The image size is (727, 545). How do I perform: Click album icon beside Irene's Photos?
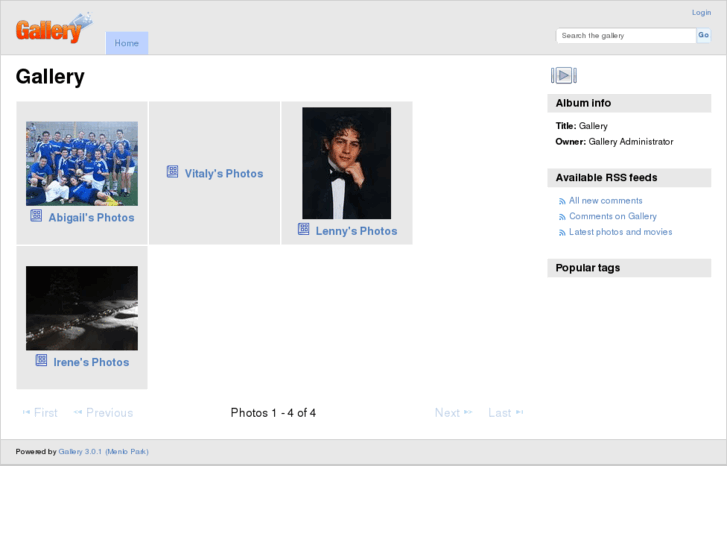[x=41, y=360]
